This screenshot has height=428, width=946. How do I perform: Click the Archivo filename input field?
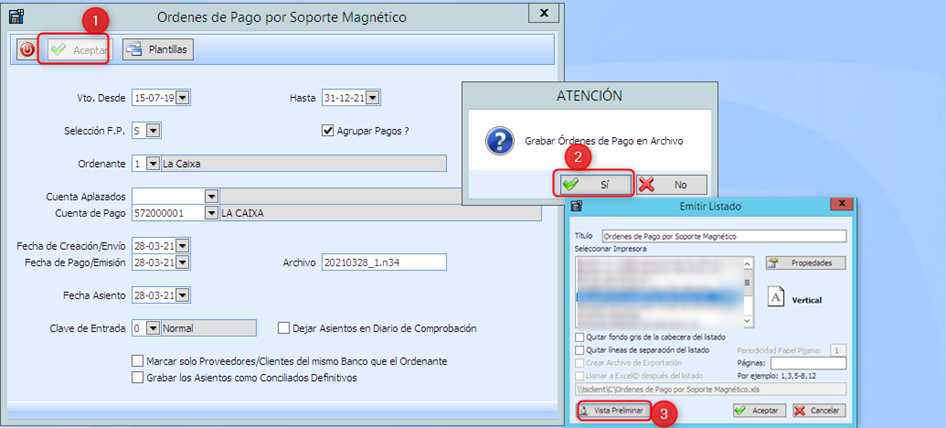pyautogui.click(x=383, y=262)
